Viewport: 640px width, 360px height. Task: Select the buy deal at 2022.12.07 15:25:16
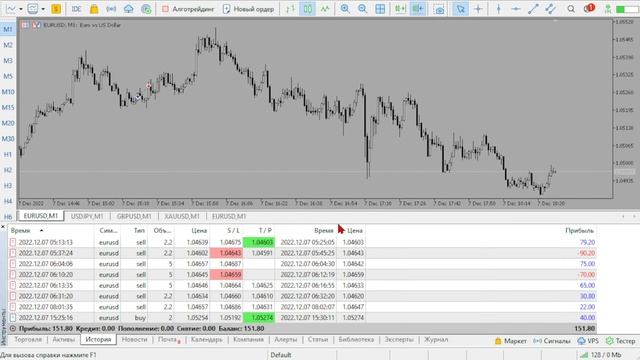[302, 318]
